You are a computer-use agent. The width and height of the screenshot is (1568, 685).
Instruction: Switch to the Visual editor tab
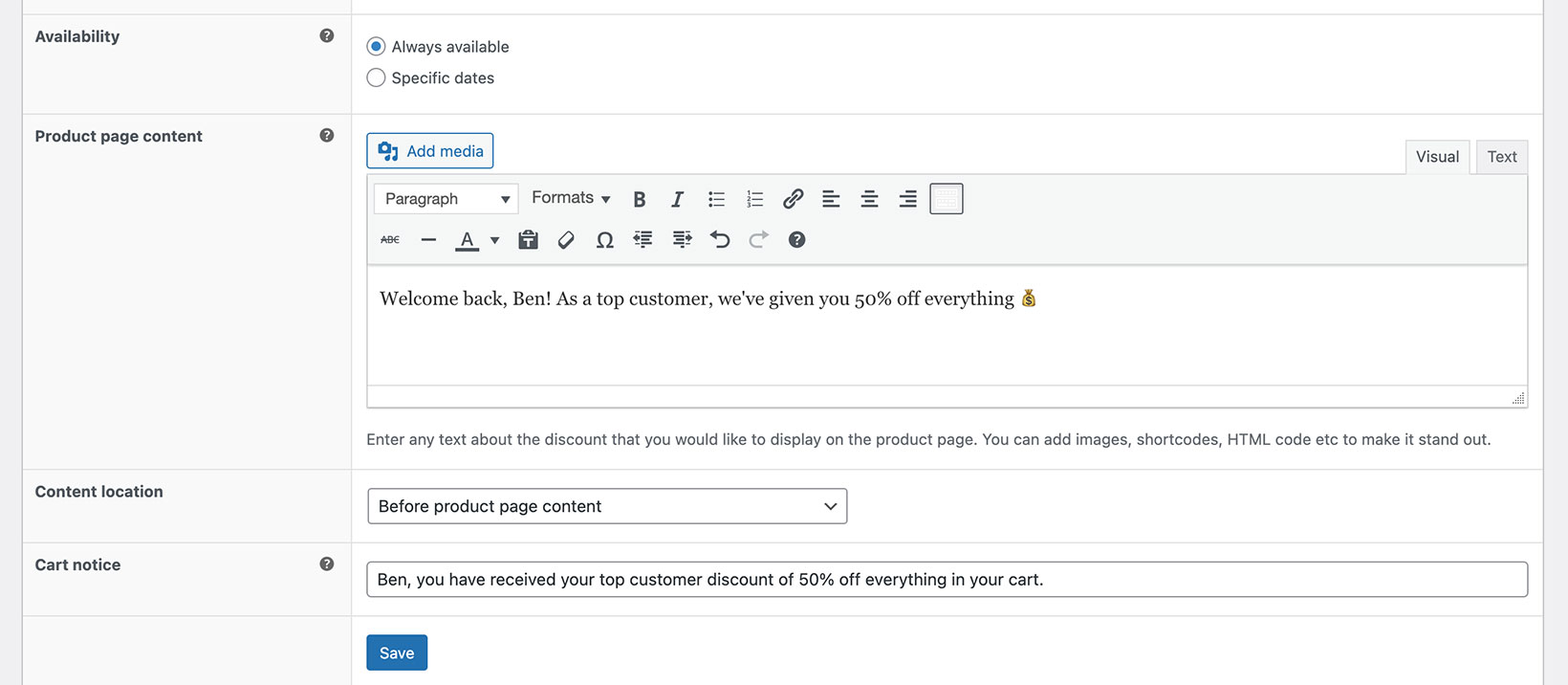click(1437, 157)
